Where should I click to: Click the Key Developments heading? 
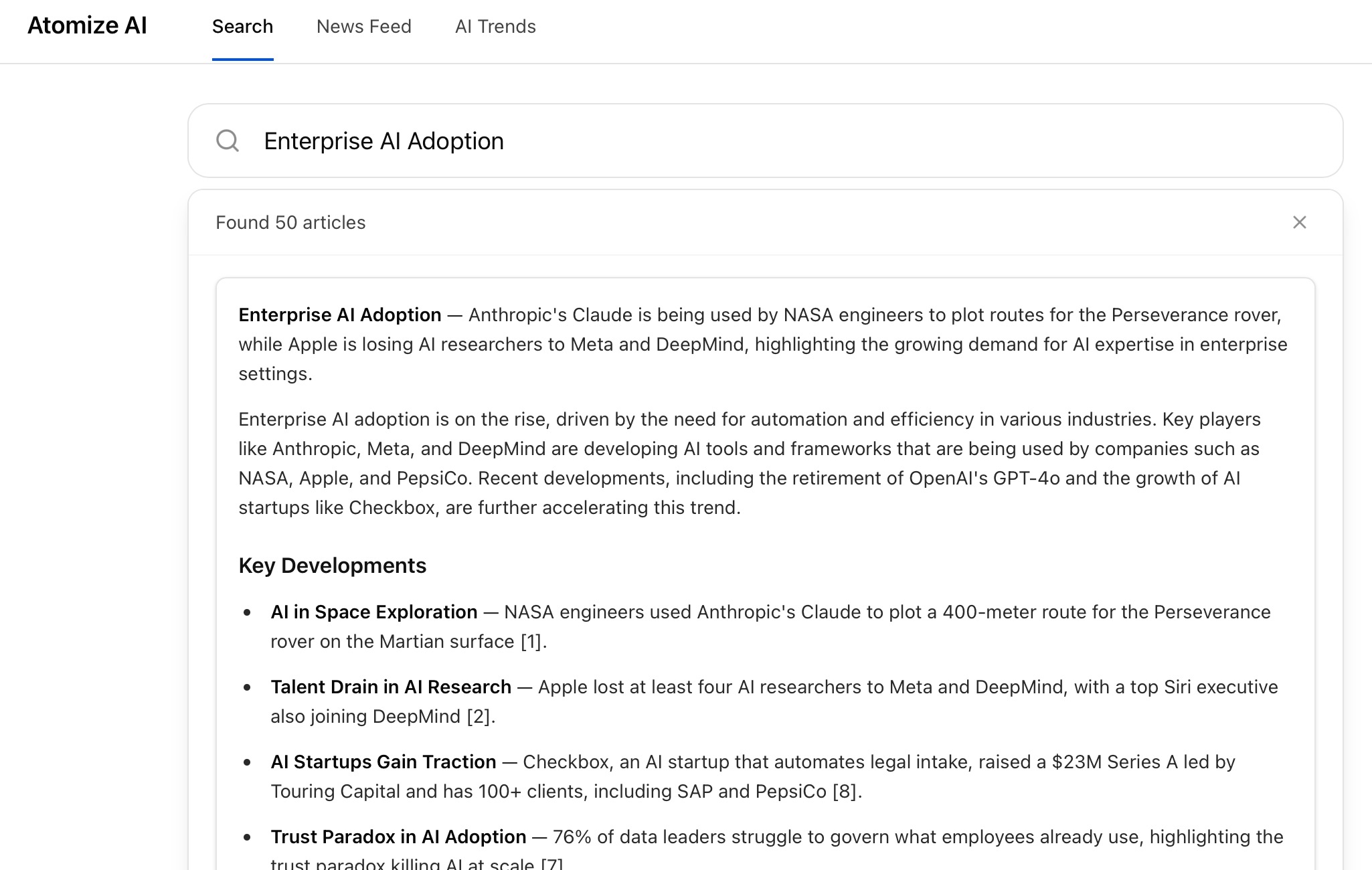pos(332,565)
